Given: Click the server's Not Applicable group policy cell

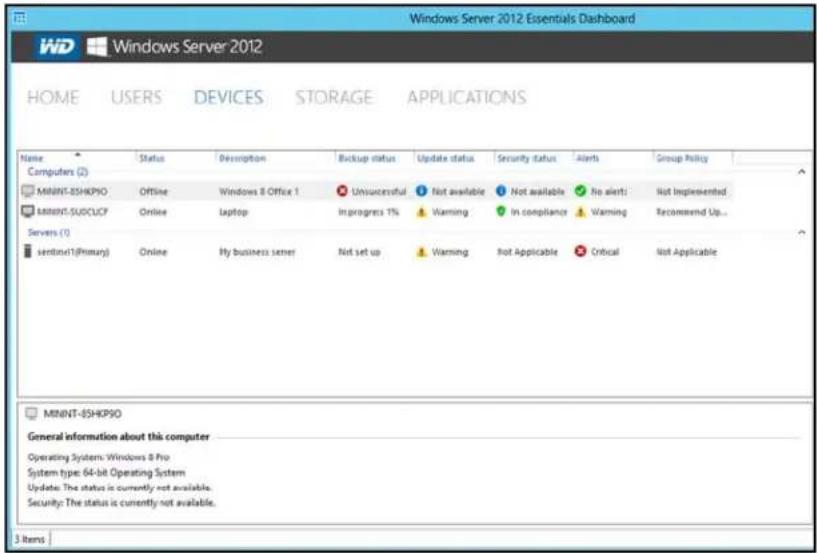Looking at the screenshot, I should pos(687,252).
